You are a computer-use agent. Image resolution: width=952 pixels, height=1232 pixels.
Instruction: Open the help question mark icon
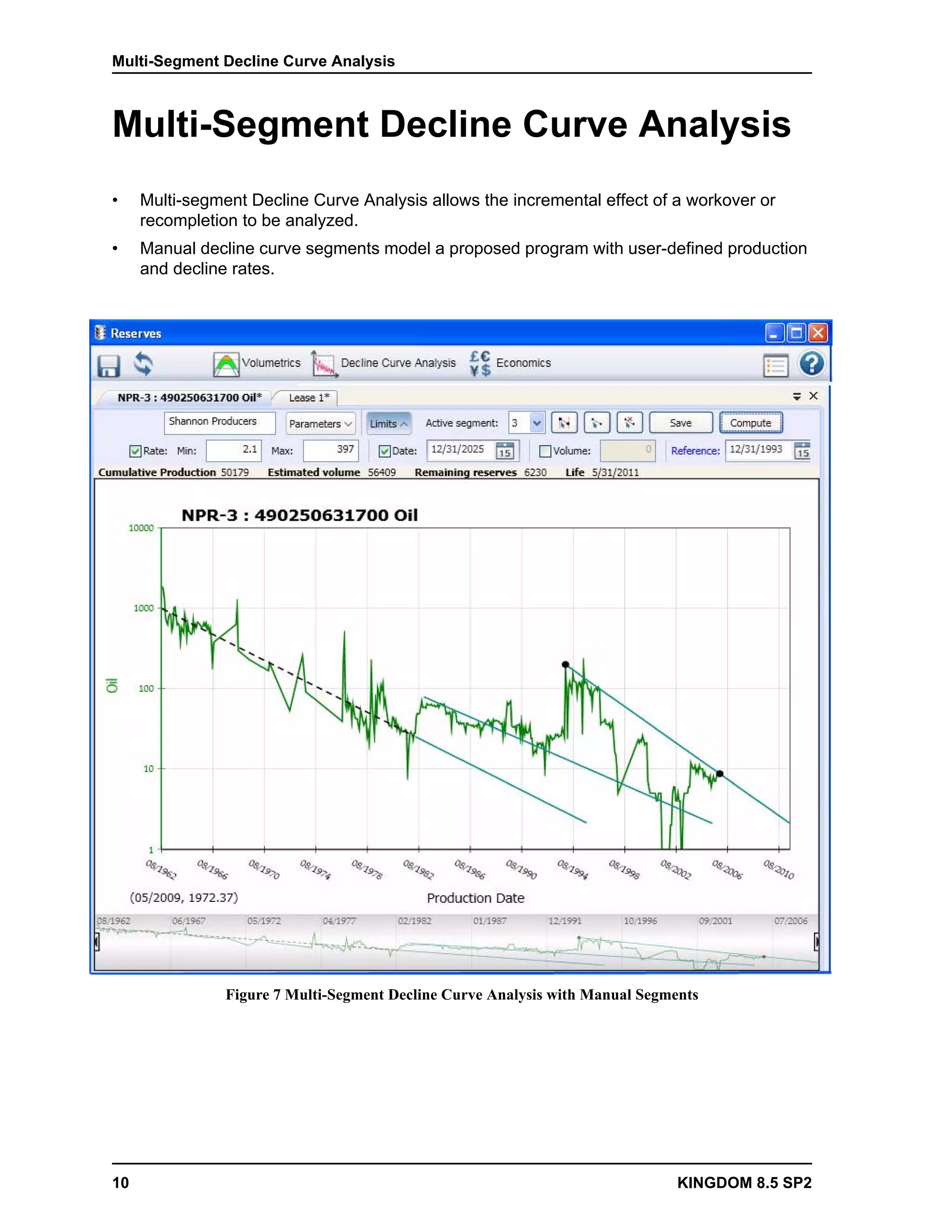pyautogui.click(x=812, y=364)
